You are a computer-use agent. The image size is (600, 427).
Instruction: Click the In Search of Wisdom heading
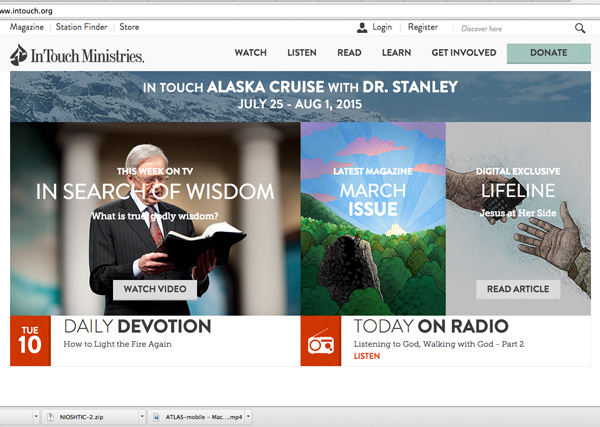[x=155, y=191]
